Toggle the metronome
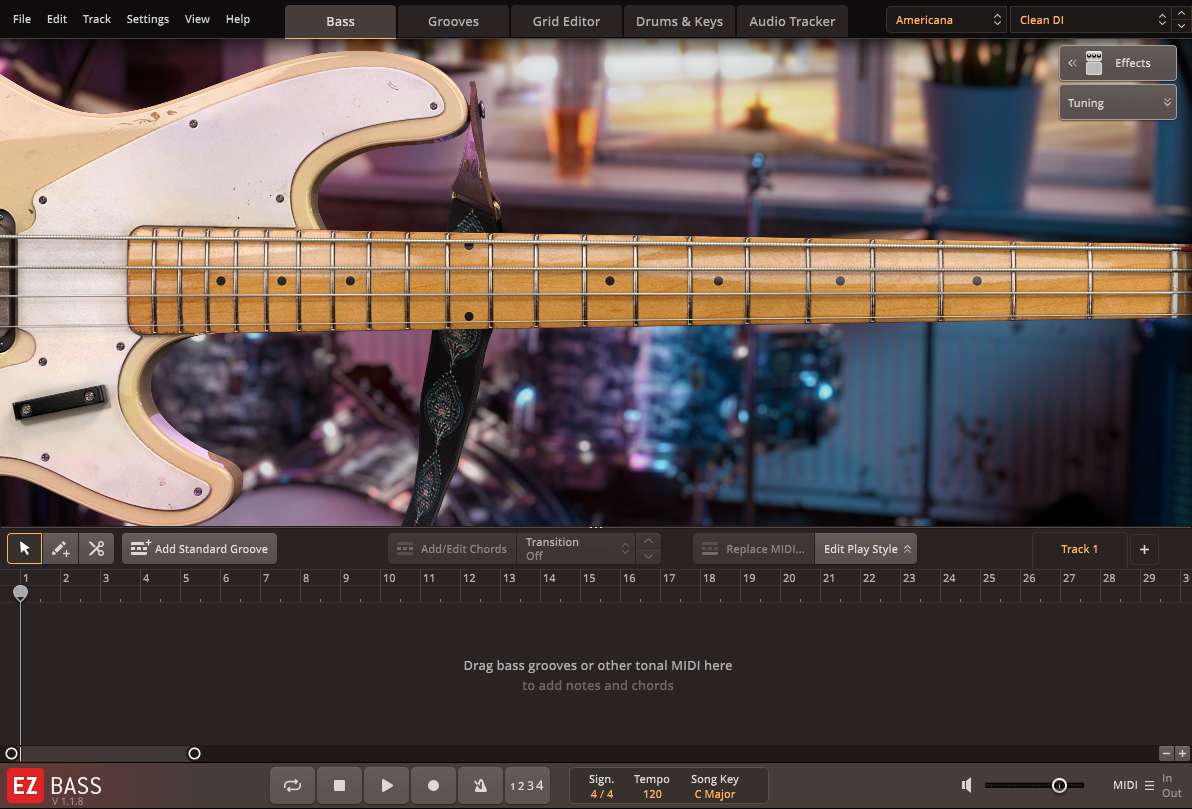This screenshot has width=1192, height=809. [480, 785]
